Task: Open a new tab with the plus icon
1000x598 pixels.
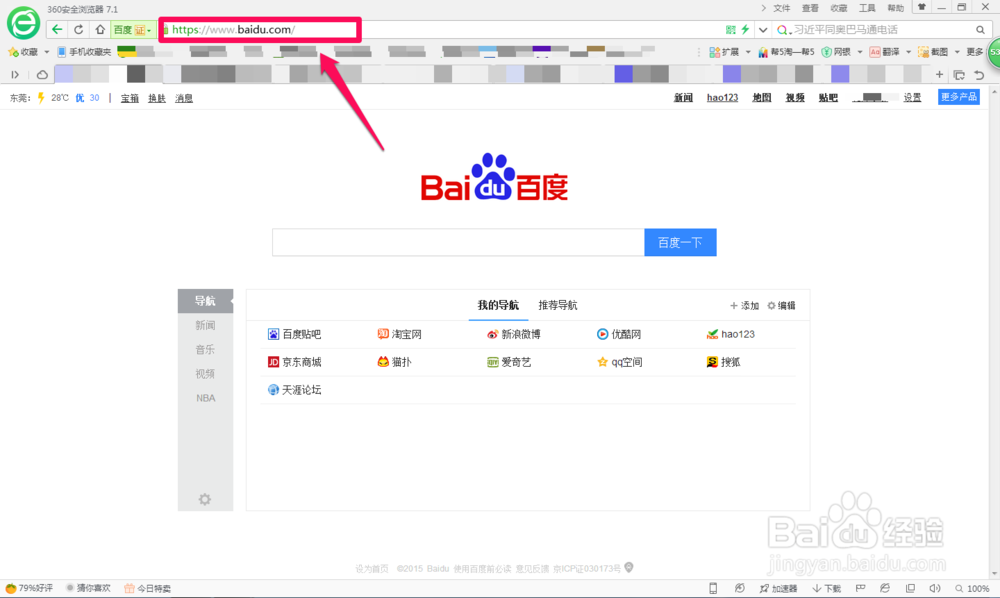Action: [939, 75]
